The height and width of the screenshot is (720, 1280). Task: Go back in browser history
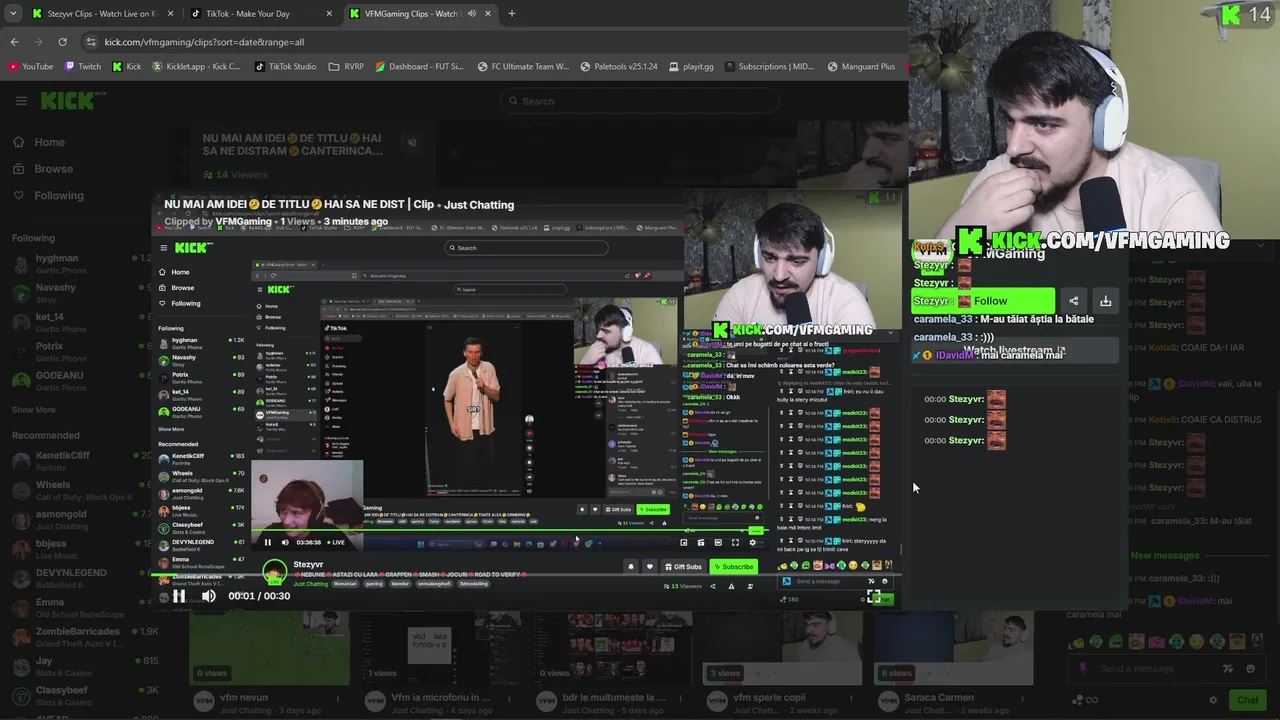click(x=14, y=42)
